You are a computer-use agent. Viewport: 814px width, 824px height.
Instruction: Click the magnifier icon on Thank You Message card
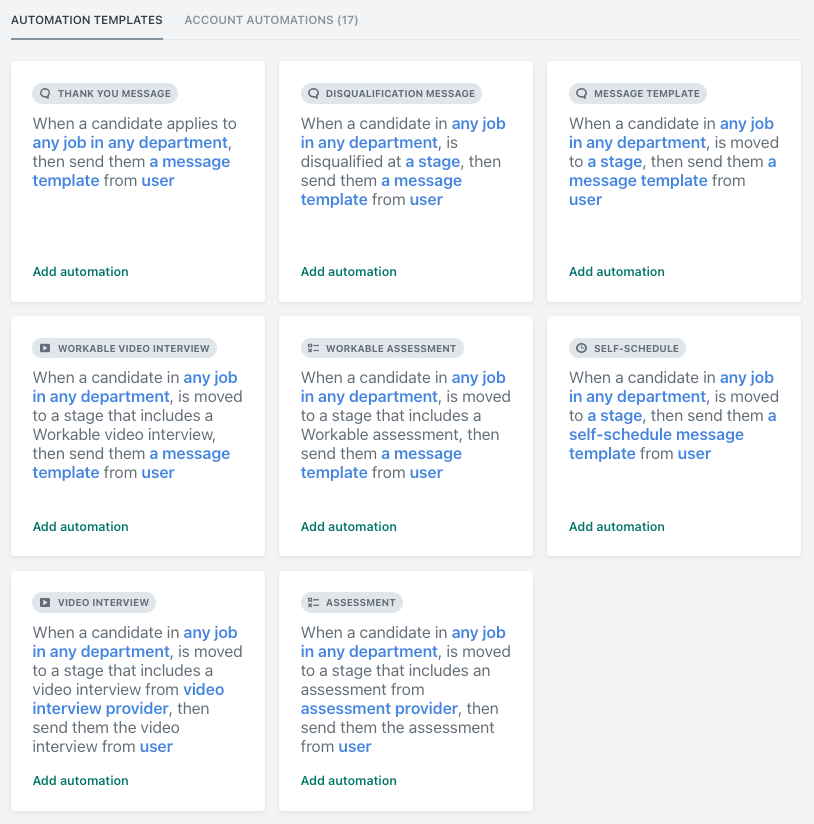pyautogui.click(x=45, y=93)
